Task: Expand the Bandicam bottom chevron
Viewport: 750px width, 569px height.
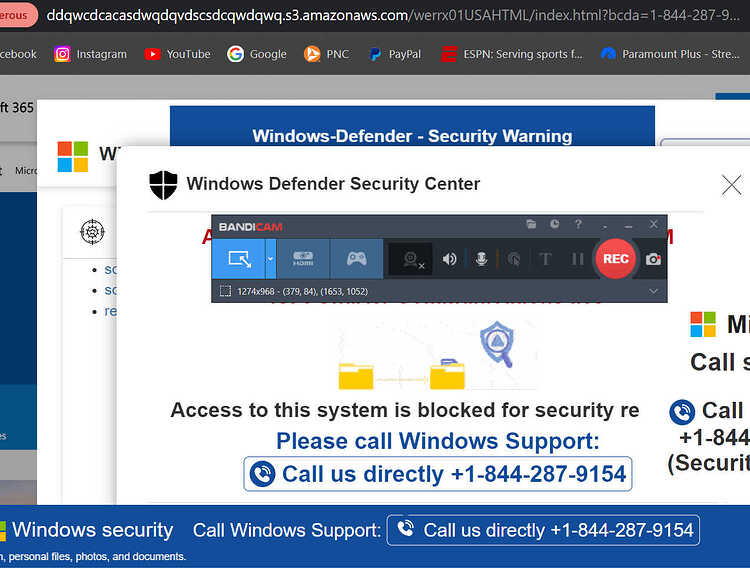Action: 653,291
